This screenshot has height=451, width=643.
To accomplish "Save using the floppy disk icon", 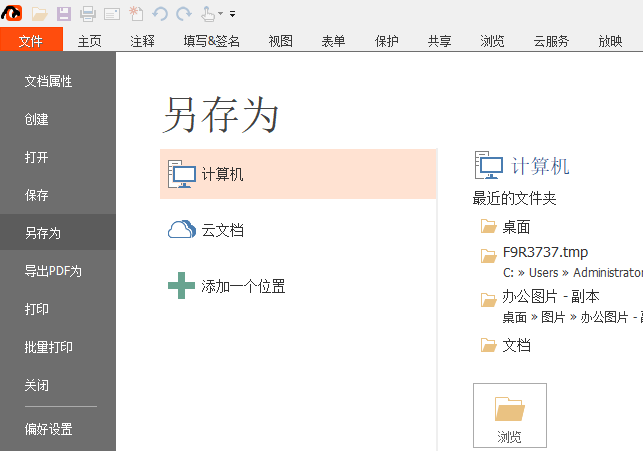I will (x=64, y=14).
